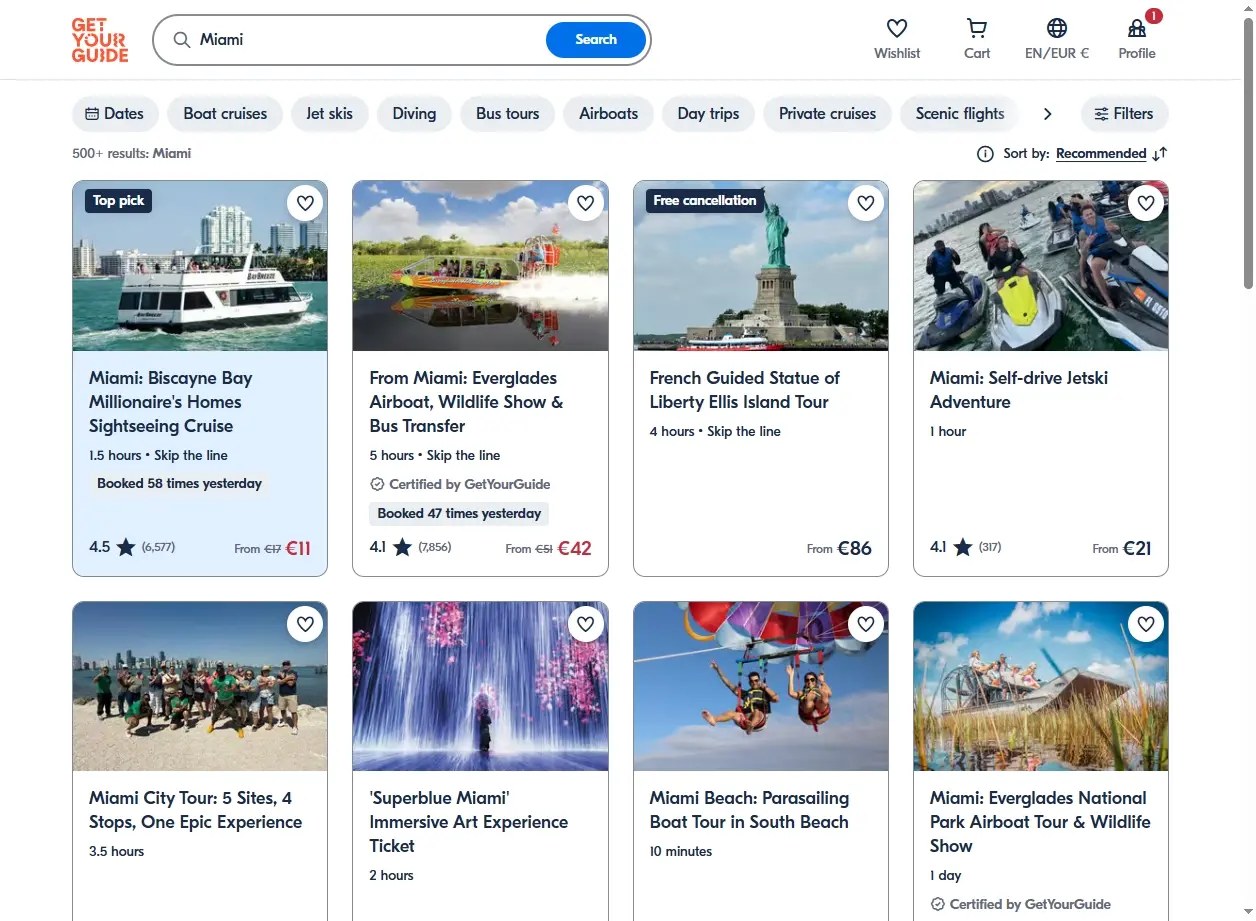Save Parasailing Boat Tour to wishlist
This screenshot has width=1256, height=921.
point(866,624)
